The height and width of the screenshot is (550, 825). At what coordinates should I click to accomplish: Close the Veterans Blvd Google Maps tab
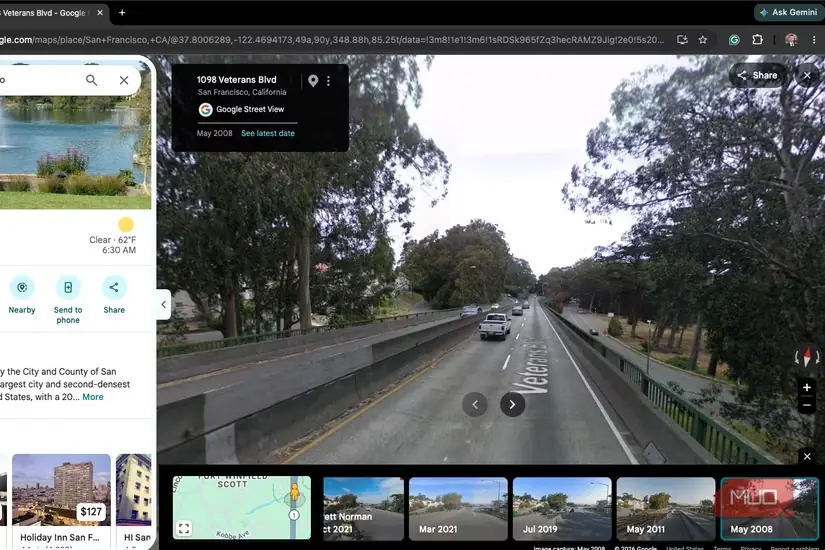point(100,13)
